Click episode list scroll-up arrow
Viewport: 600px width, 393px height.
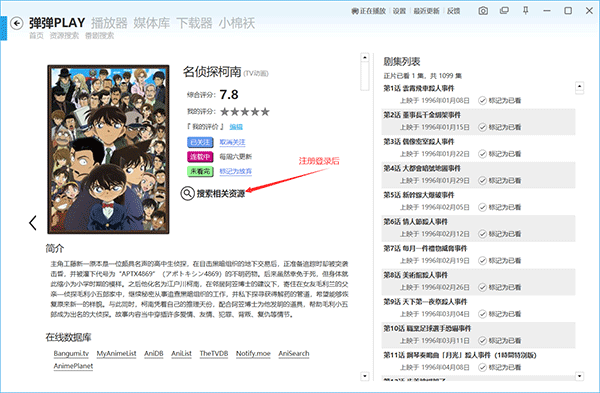pos(580,86)
